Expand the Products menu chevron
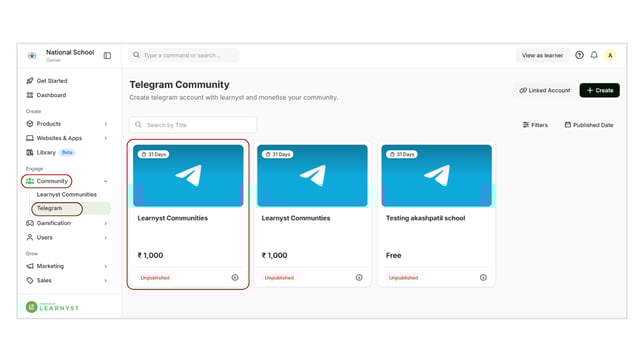This screenshot has height=362, width=644. tap(106, 124)
